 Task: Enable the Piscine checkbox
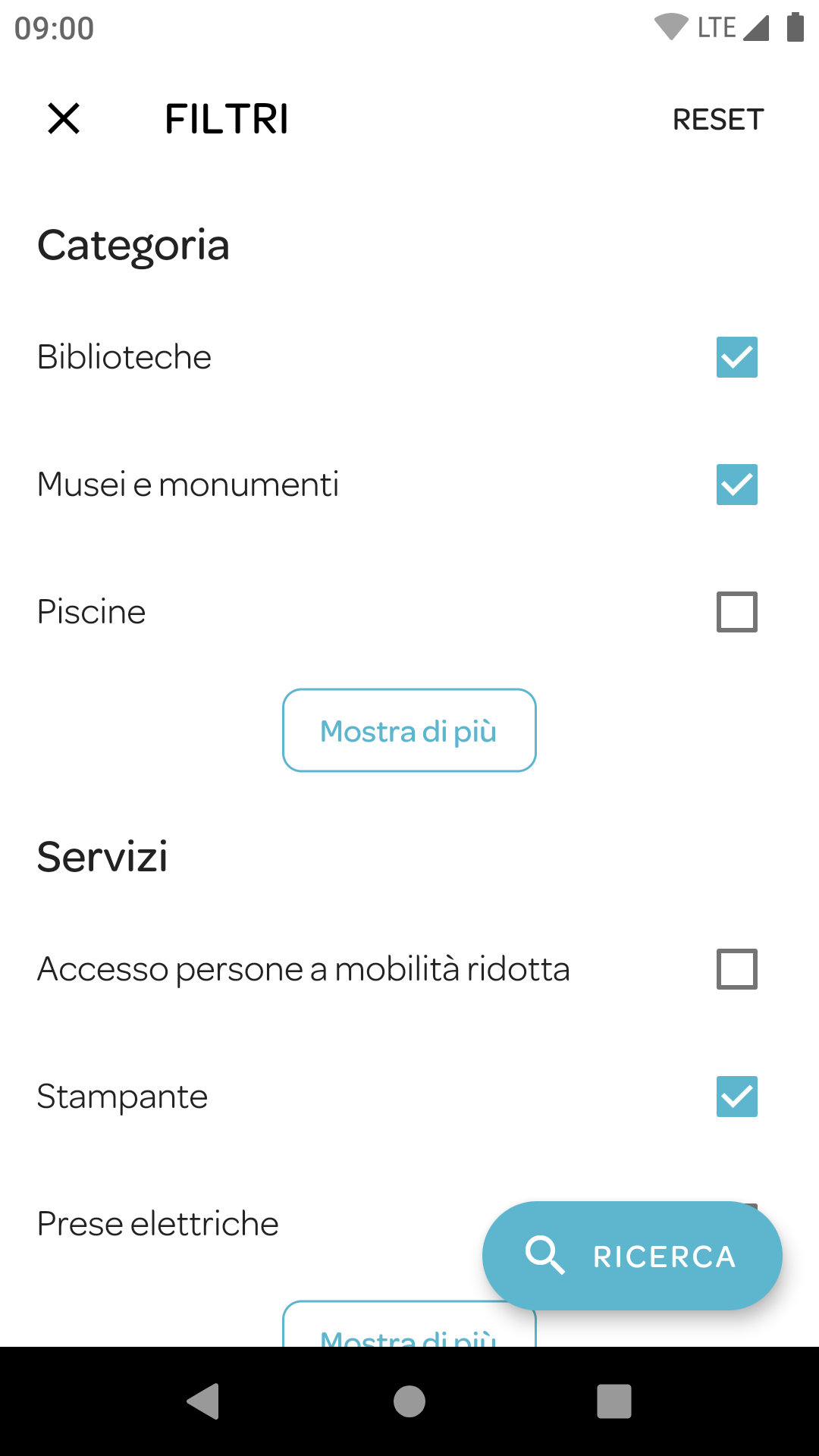(x=736, y=612)
